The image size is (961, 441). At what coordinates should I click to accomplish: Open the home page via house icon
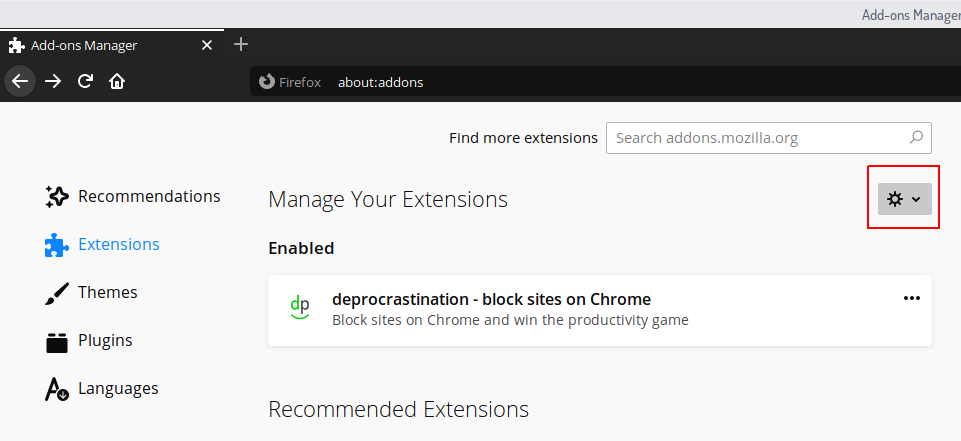click(x=117, y=82)
